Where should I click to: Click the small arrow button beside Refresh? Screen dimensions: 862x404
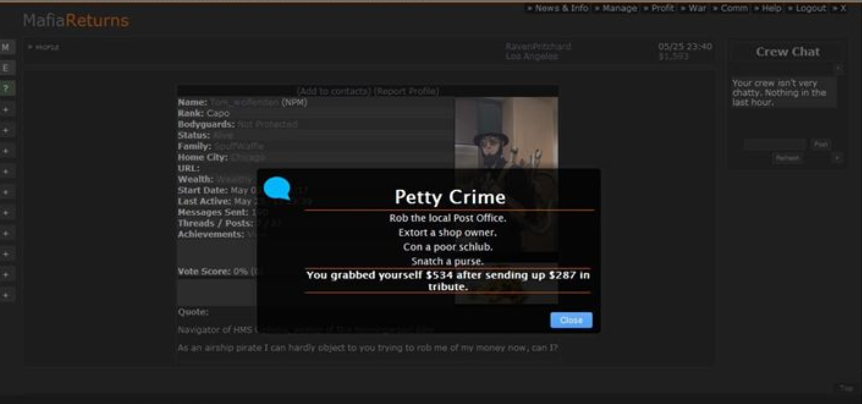pos(836,158)
